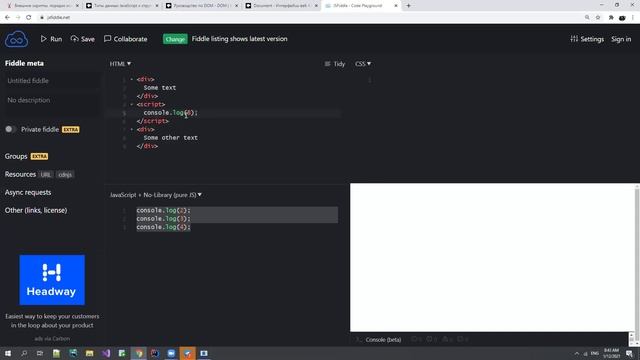Screen dimensions: 640x360
Task: Click the Sign in link
Action: pyautogui.click(x=621, y=39)
